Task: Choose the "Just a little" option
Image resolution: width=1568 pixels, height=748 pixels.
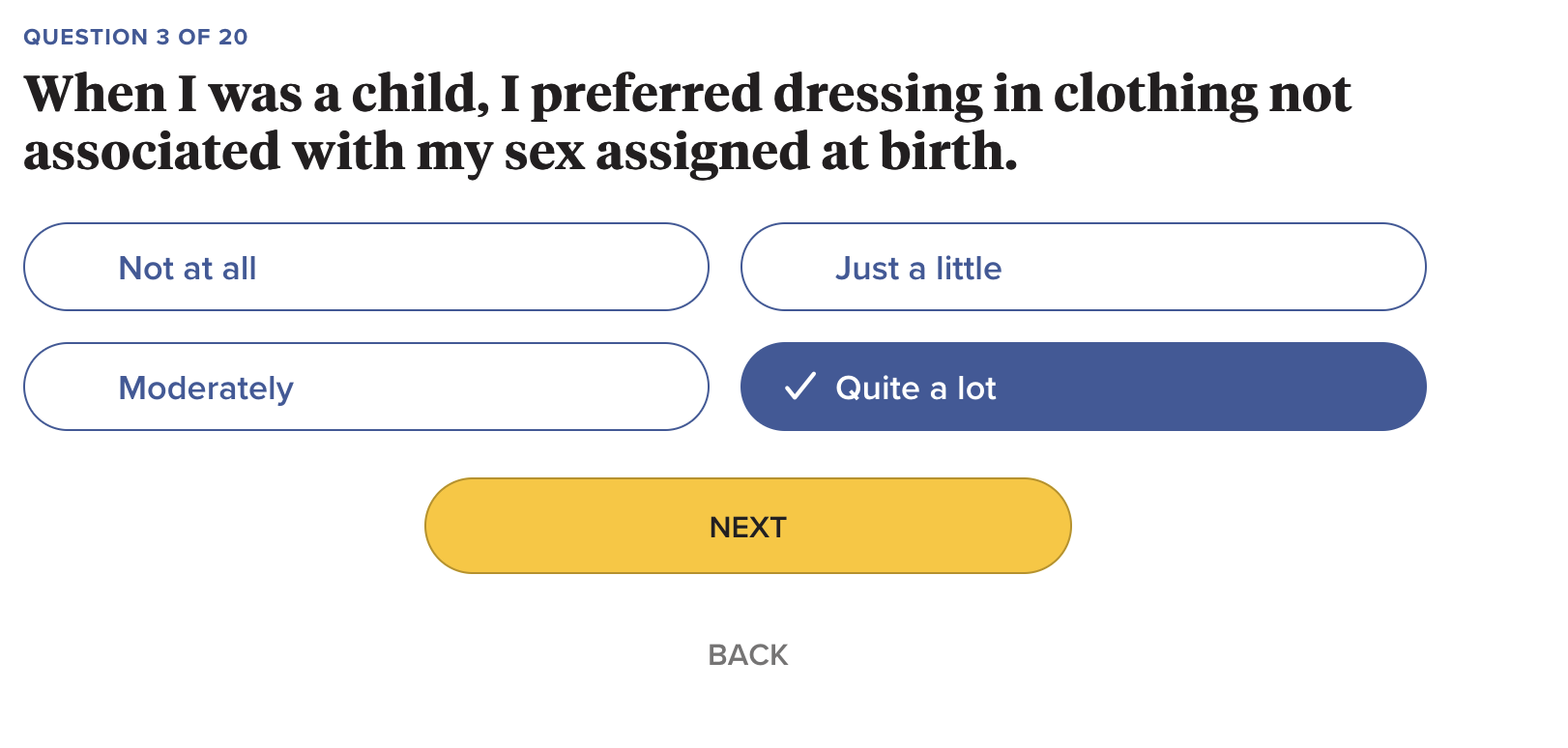Action: (1083, 267)
